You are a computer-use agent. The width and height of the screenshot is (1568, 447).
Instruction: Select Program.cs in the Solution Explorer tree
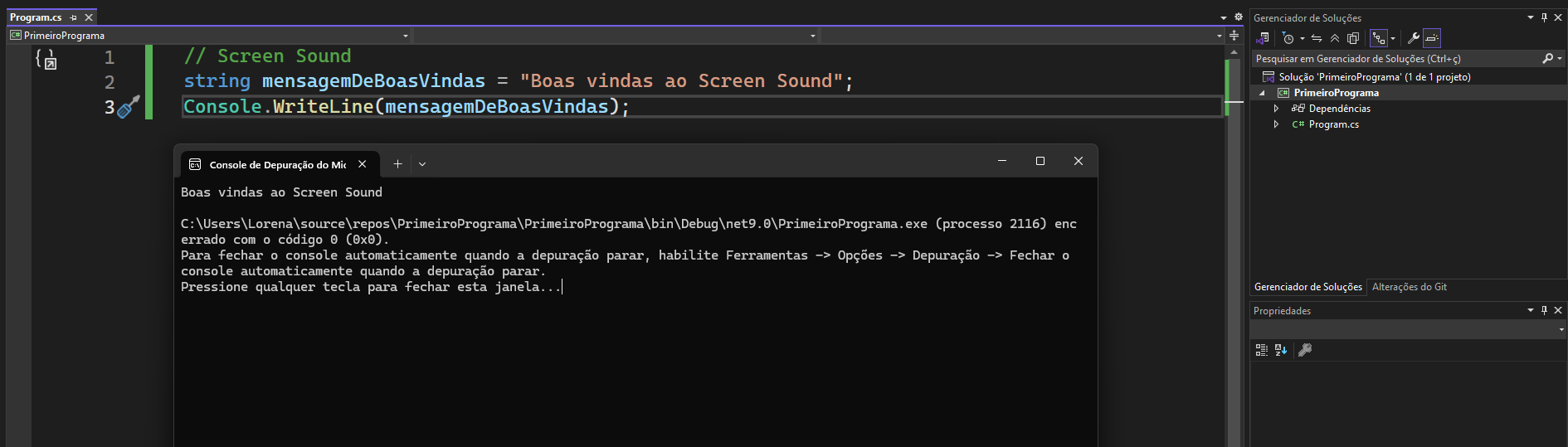1333,124
